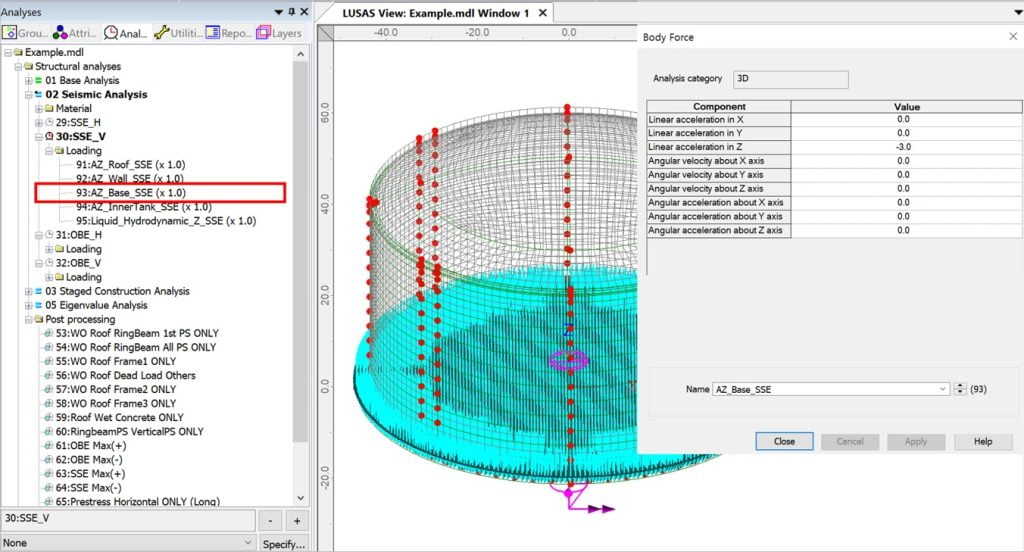Click the Close button in Body Force dialog
Image resolution: width=1024 pixels, height=552 pixels.
point(784,441)
